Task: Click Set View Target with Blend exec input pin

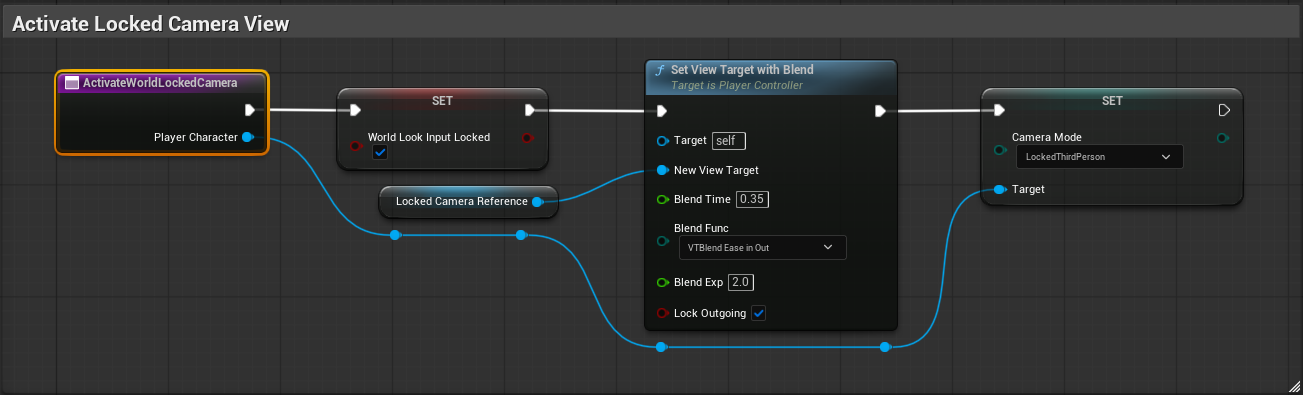Action: (661, 111)
